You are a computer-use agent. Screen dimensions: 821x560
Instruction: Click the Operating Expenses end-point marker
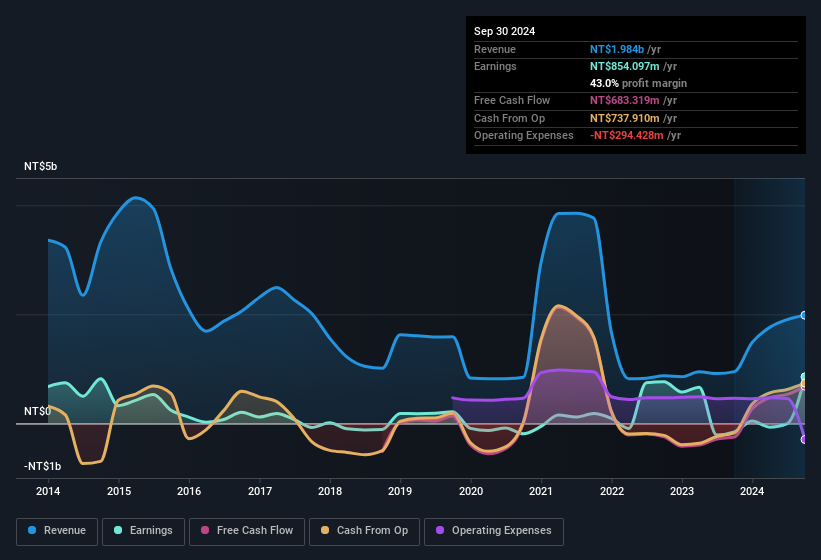pos(804,440)
